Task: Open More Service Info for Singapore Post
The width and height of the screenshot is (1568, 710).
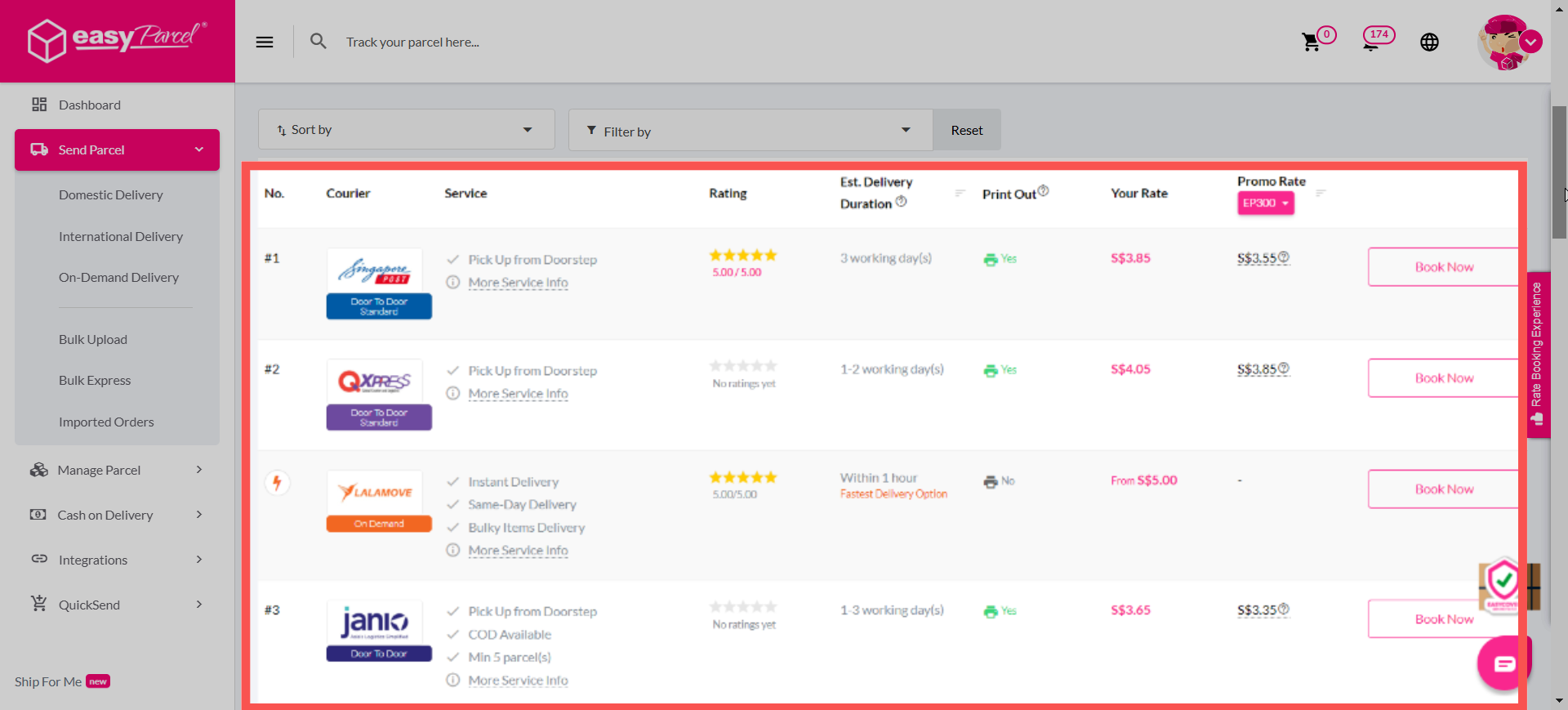Action: pos(518,283)
